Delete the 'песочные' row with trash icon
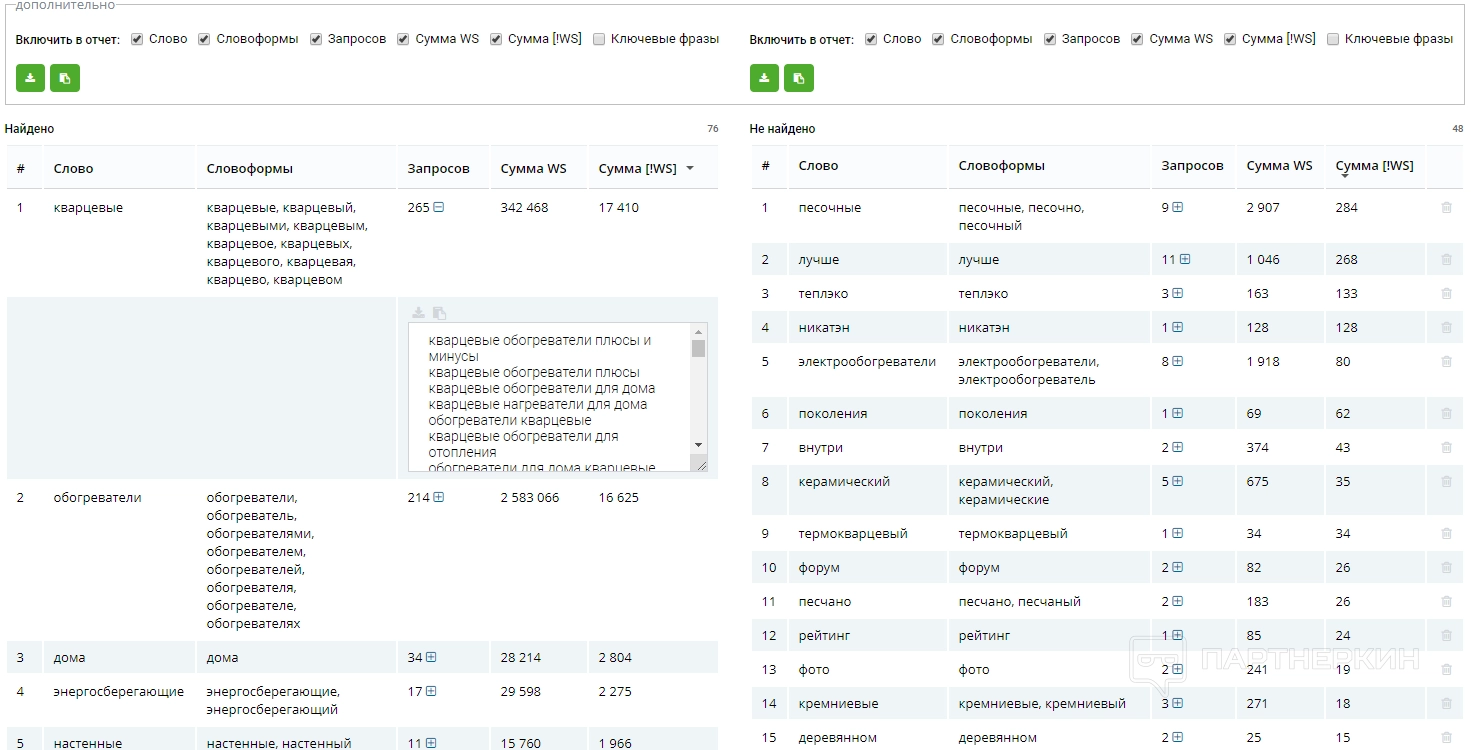Viewport: 1471px width, 750px height. point(1446,208)
